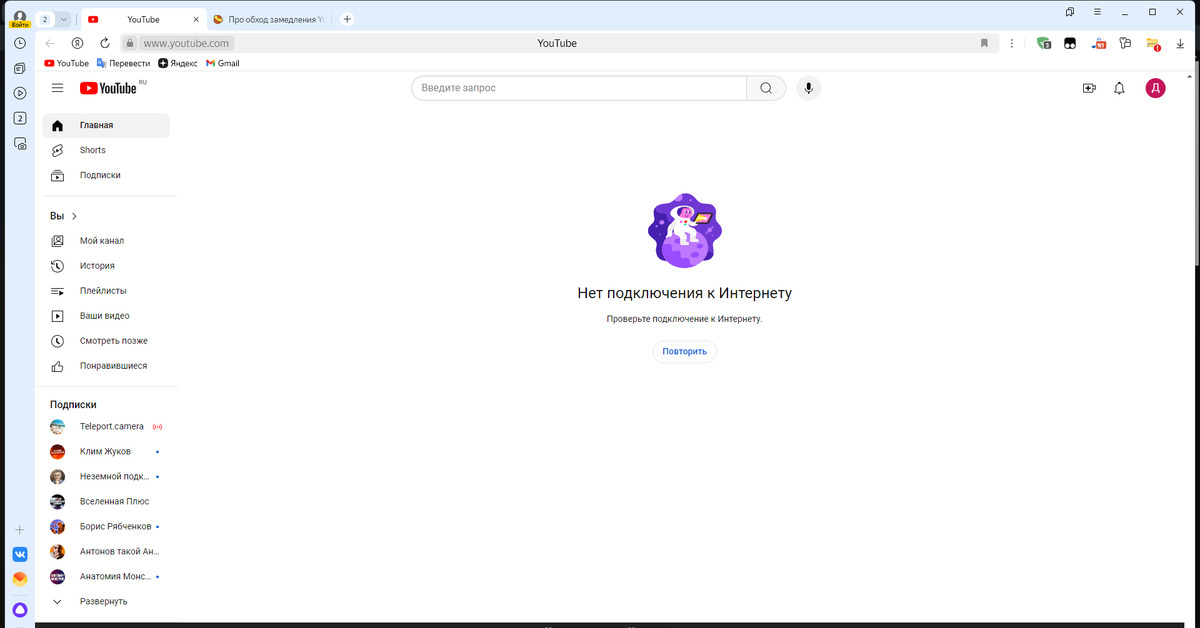
Task: Open the side panel play media icon
Action: 19,93
